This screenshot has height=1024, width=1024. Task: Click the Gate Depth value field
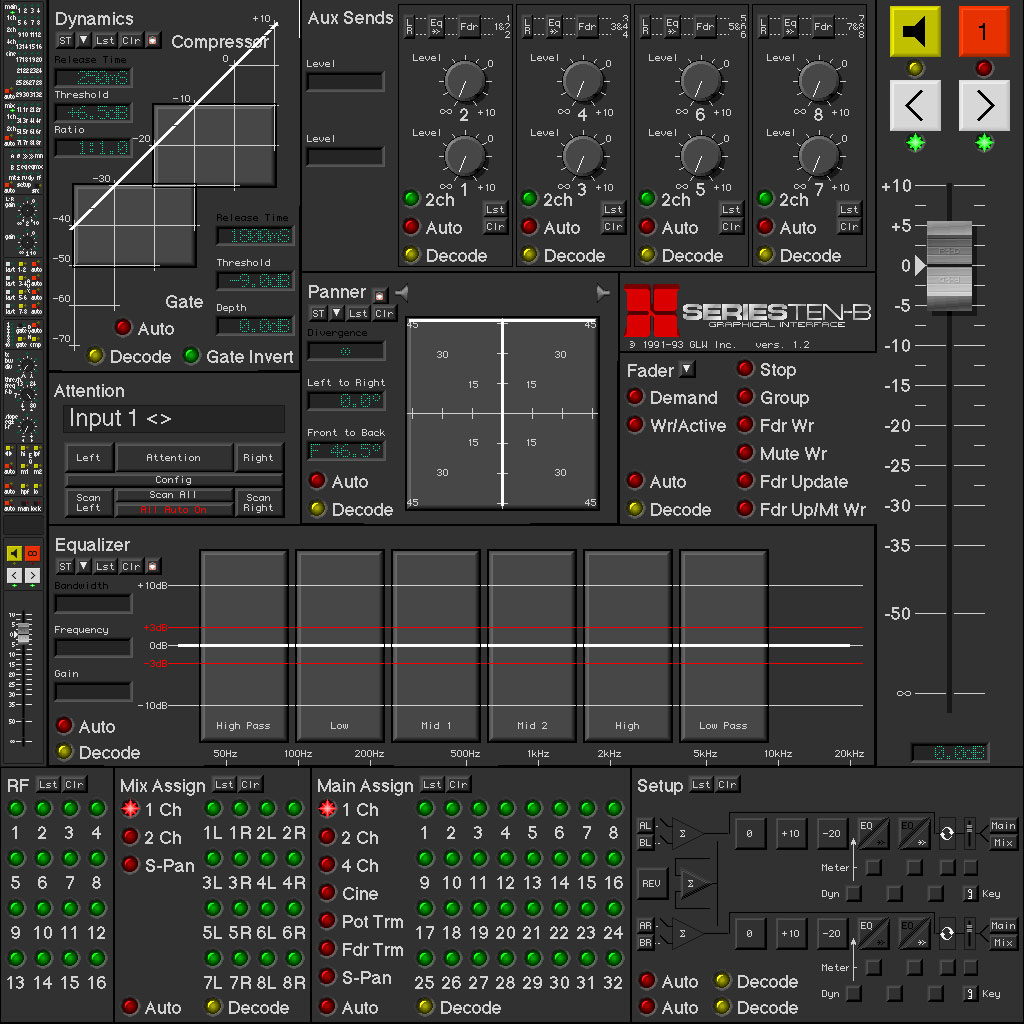255,326
